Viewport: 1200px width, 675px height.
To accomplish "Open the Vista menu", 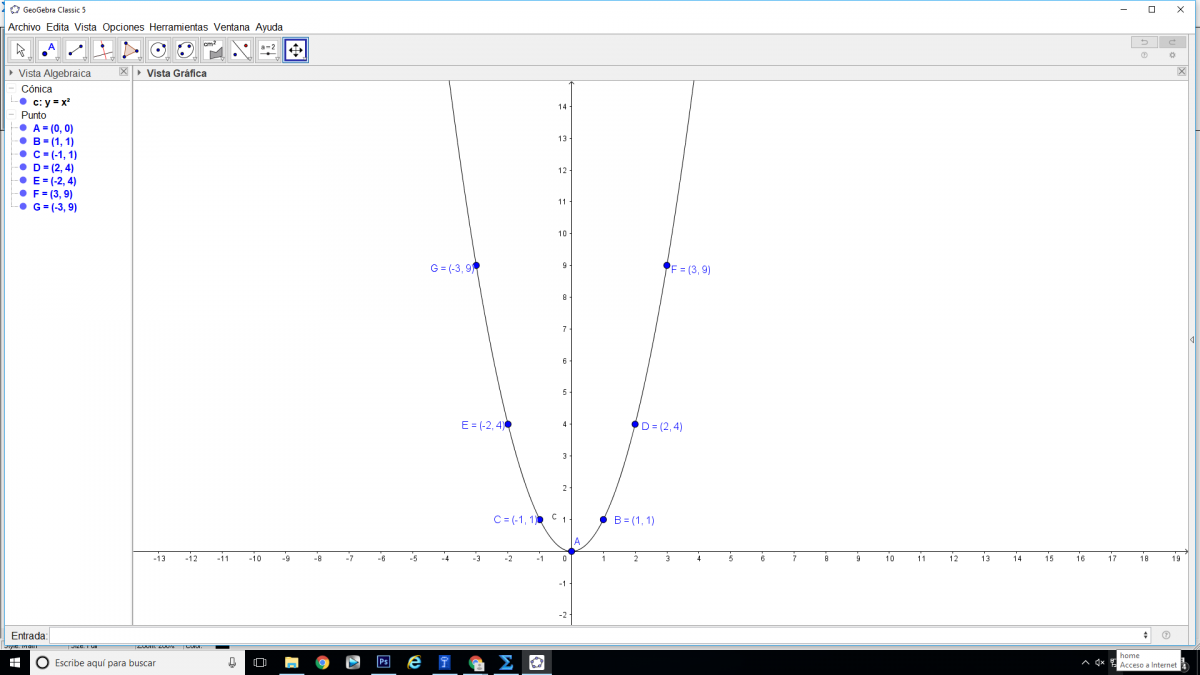I will [x=86, y=27].
